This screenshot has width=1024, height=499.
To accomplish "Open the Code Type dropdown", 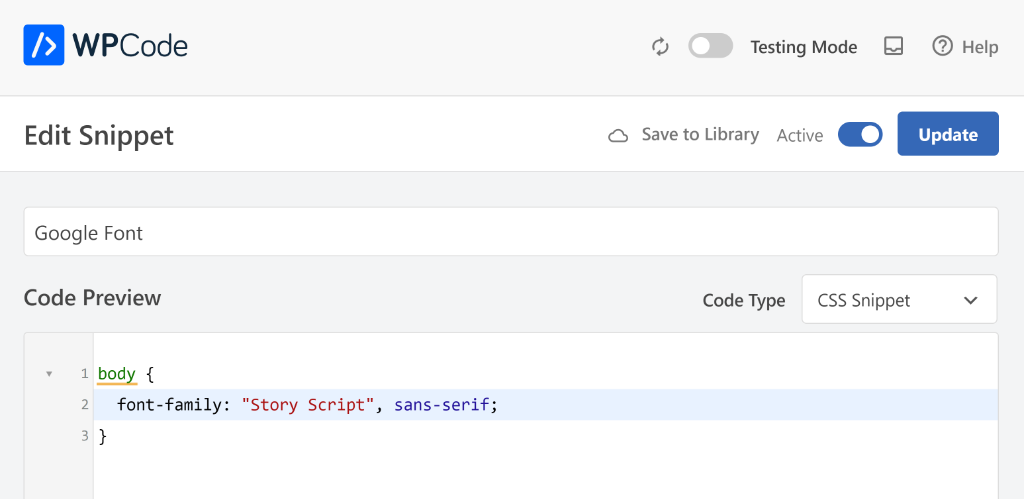I will [899, 300].
